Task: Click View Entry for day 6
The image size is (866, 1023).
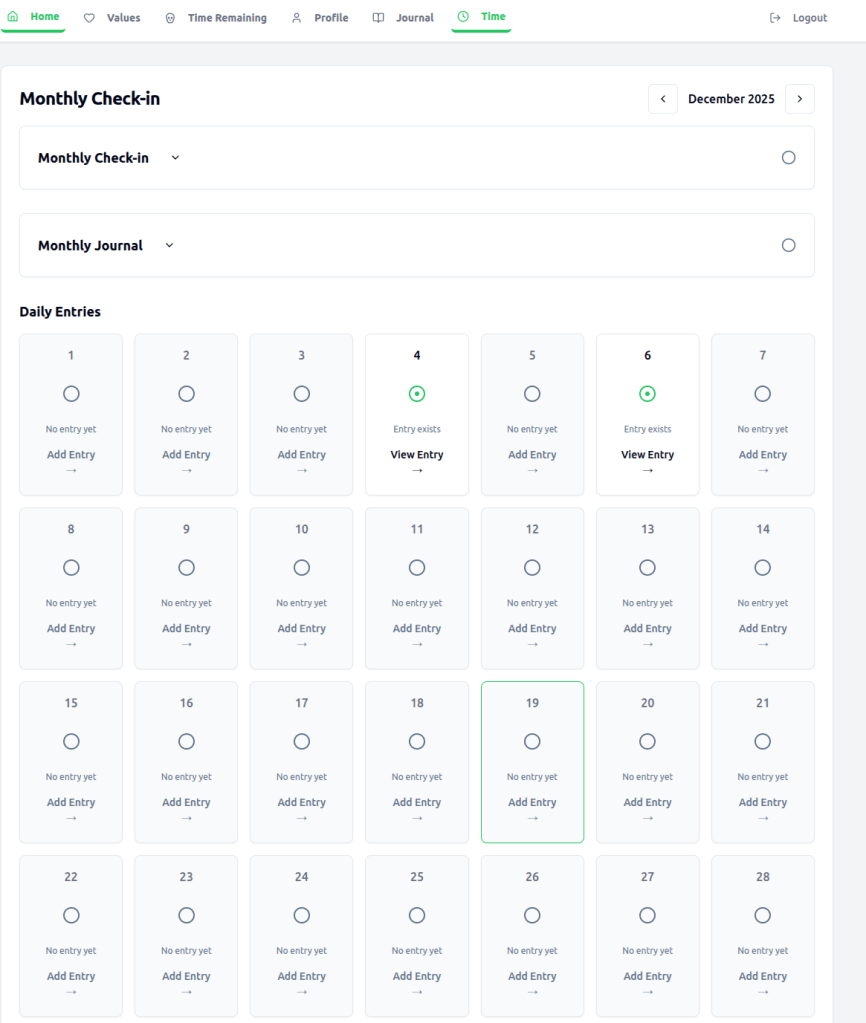Action: pos(647,455)
